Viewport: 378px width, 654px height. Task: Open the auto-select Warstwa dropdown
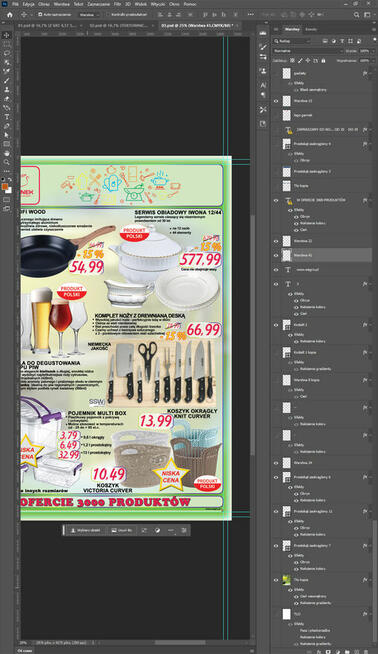90,15
